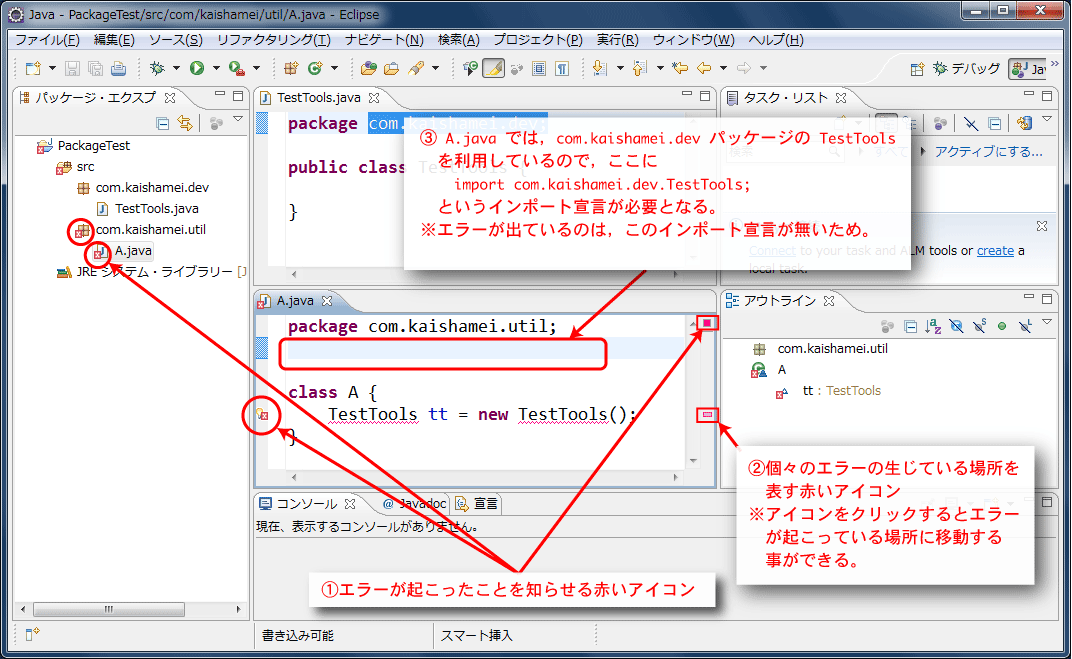Collapse all in Package Explorer
1072x659 pixels.
click(x=163, y=123)
